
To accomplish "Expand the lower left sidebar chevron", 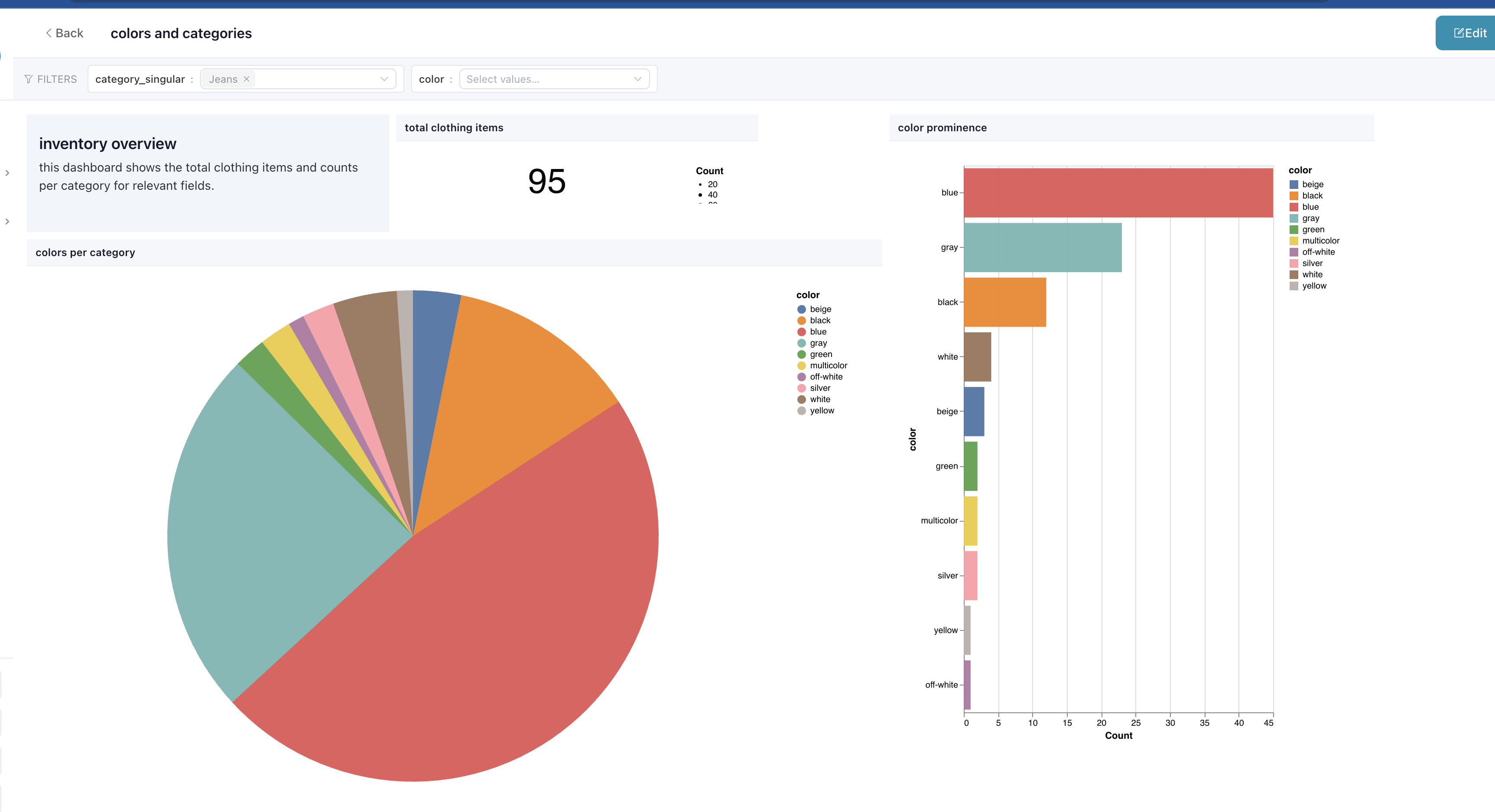I will click(x=7, y=222).
